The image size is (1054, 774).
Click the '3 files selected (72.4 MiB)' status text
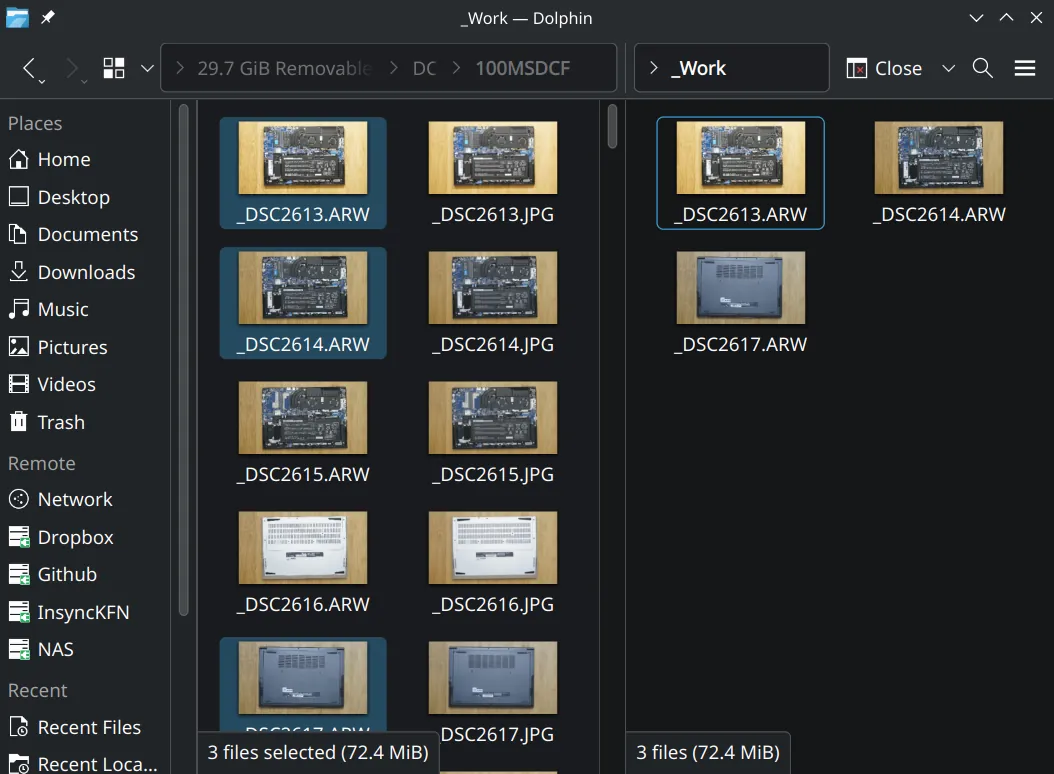point(317,752)
